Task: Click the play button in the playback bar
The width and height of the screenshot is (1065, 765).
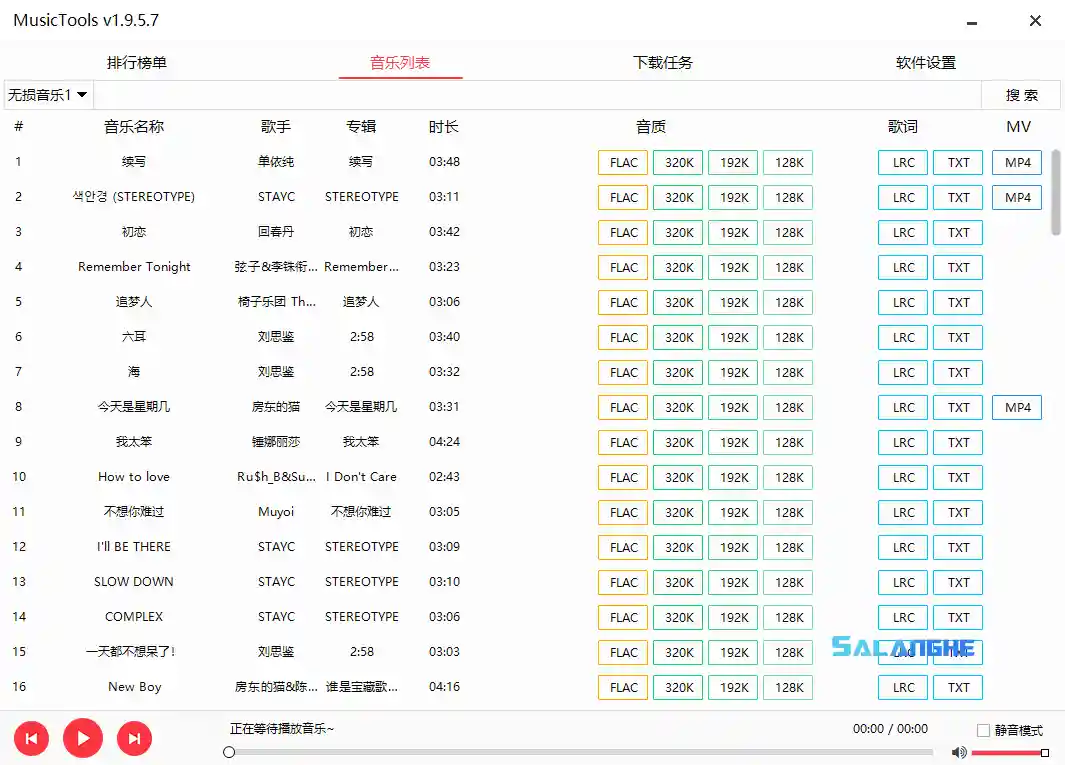Action: click(x=83, y=738)
